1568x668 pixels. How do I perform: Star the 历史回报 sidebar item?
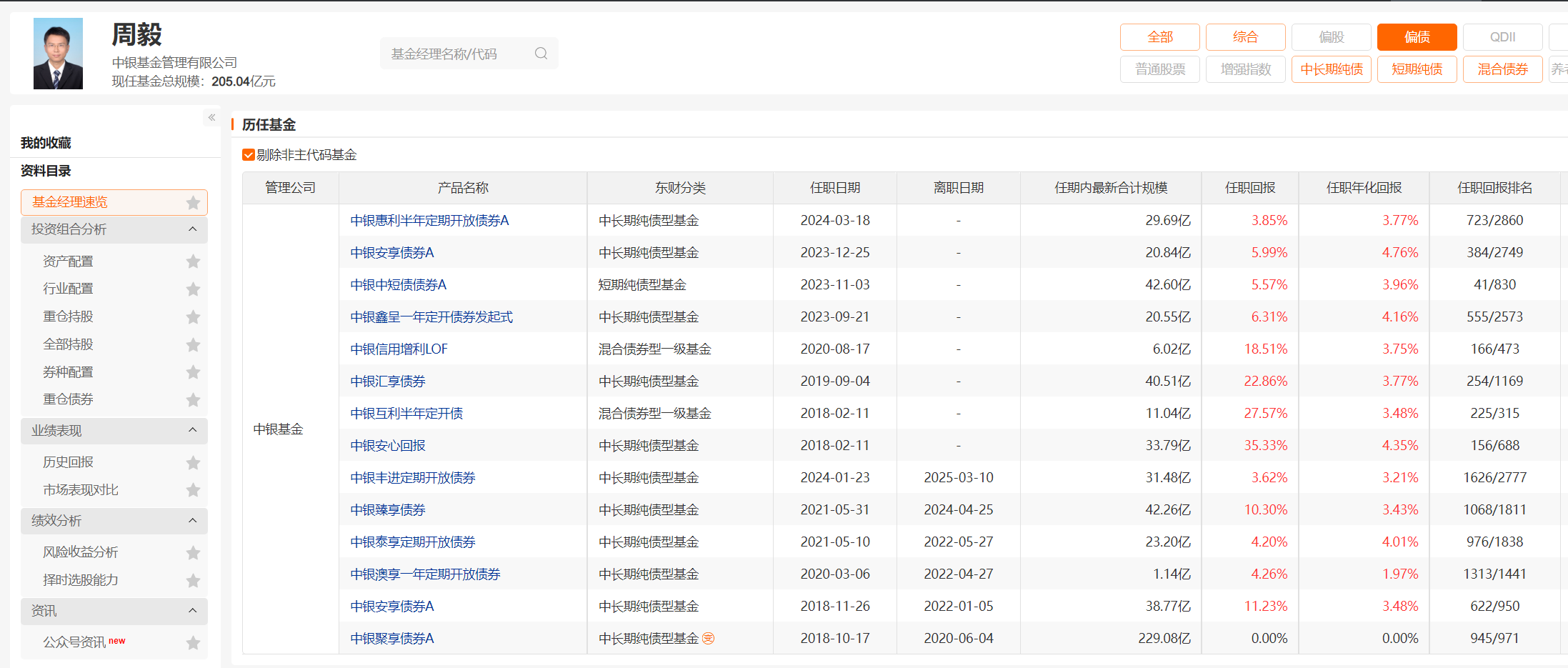[x=193, y=462]
